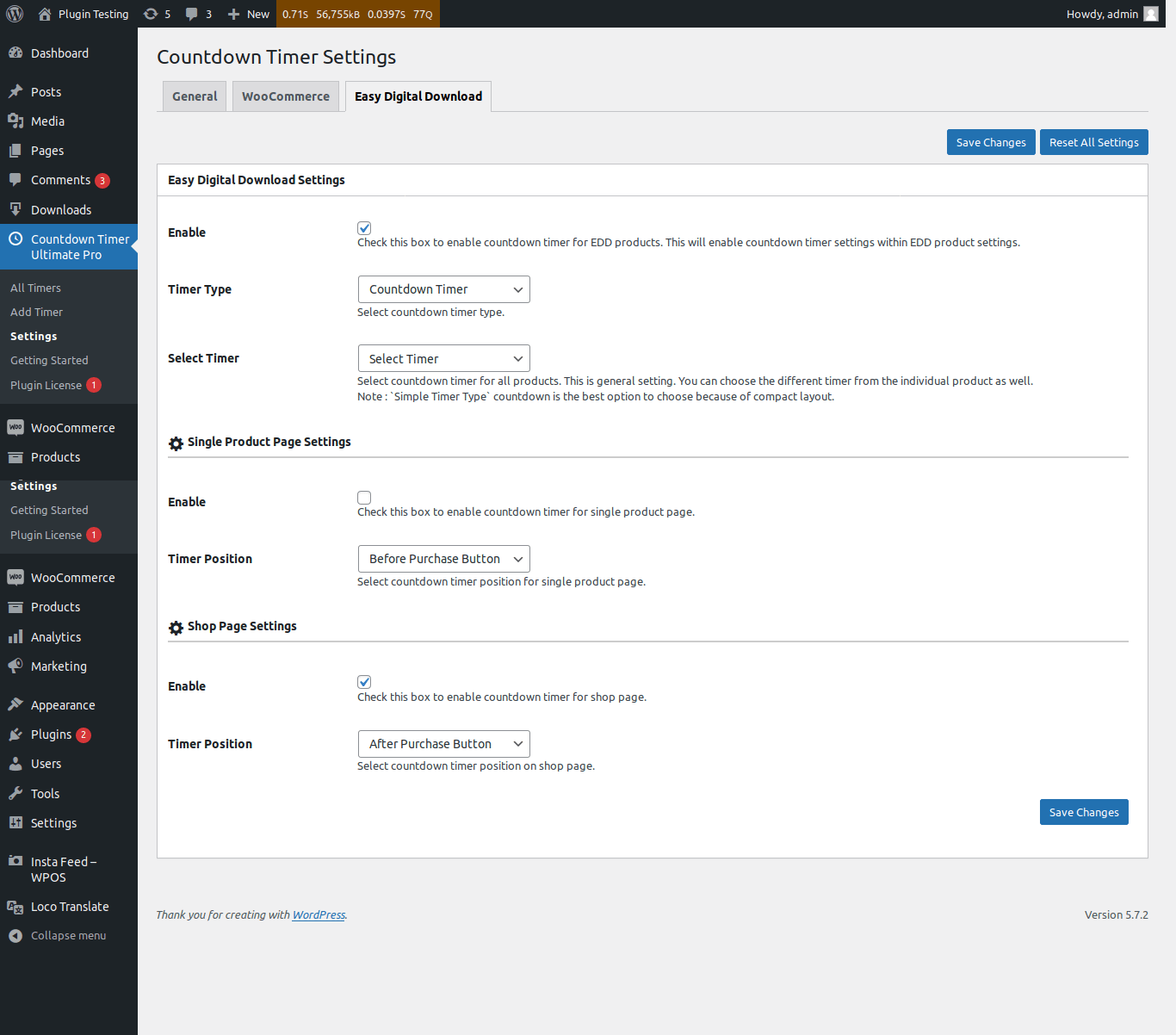Open the Timer Type dropdown

(443, 288)
